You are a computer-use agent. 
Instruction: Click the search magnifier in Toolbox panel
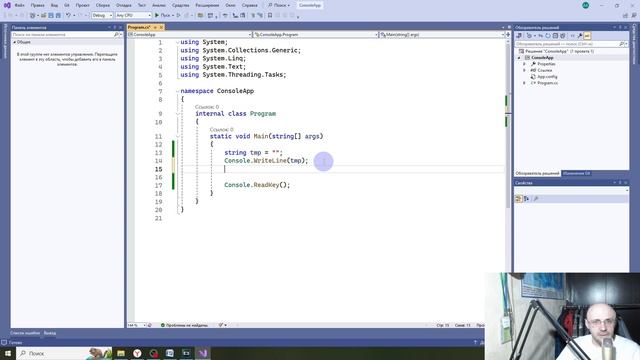116,35
